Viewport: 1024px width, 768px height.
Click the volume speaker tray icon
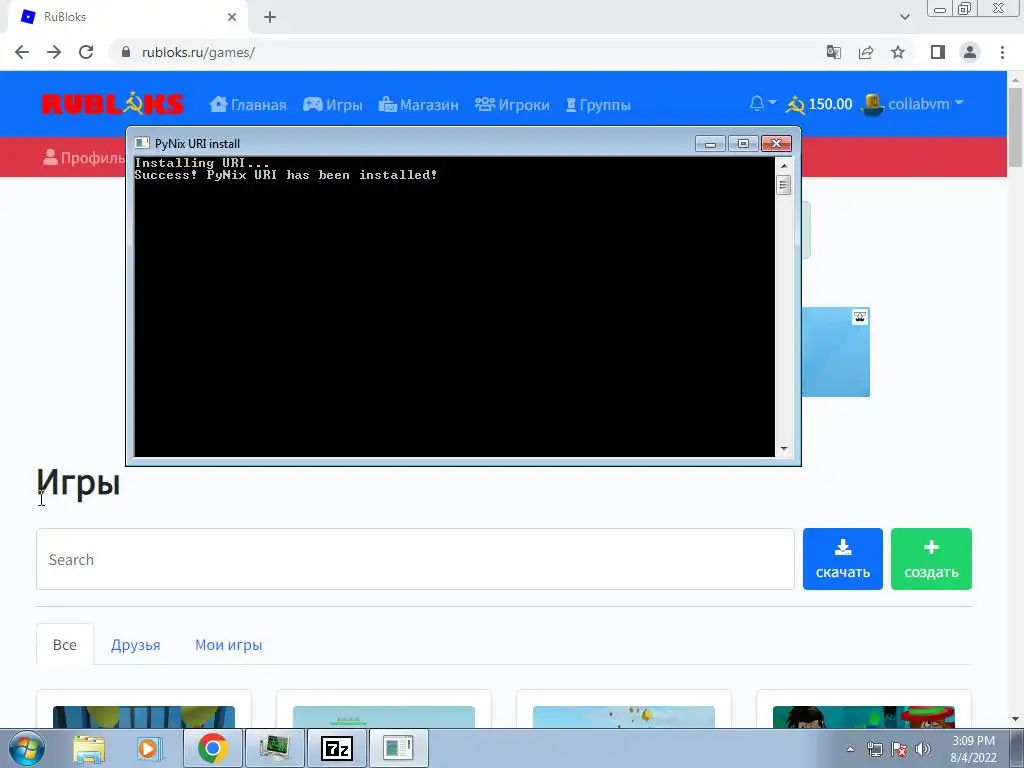[923, 749]
